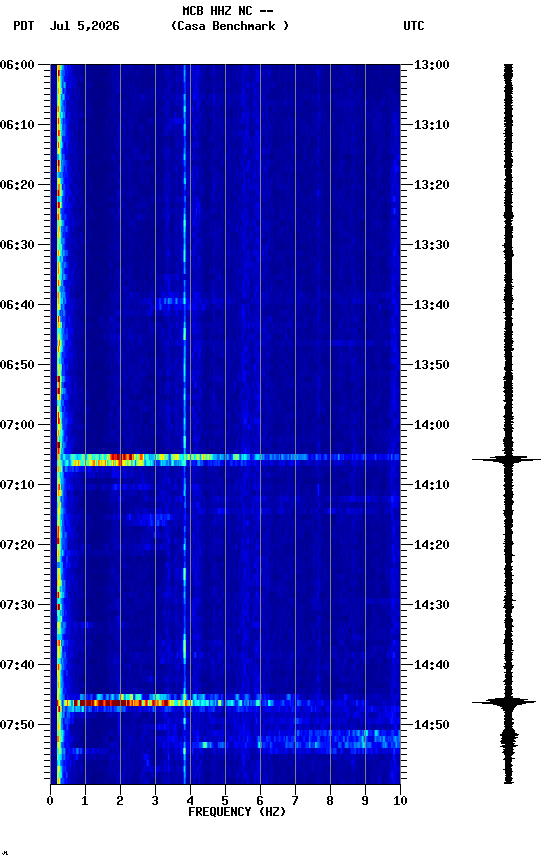Image resolution: width=552 pixels, height=864 pixels.
Task: Click the '2' frequency axis tick label
Action: (120, 801)
